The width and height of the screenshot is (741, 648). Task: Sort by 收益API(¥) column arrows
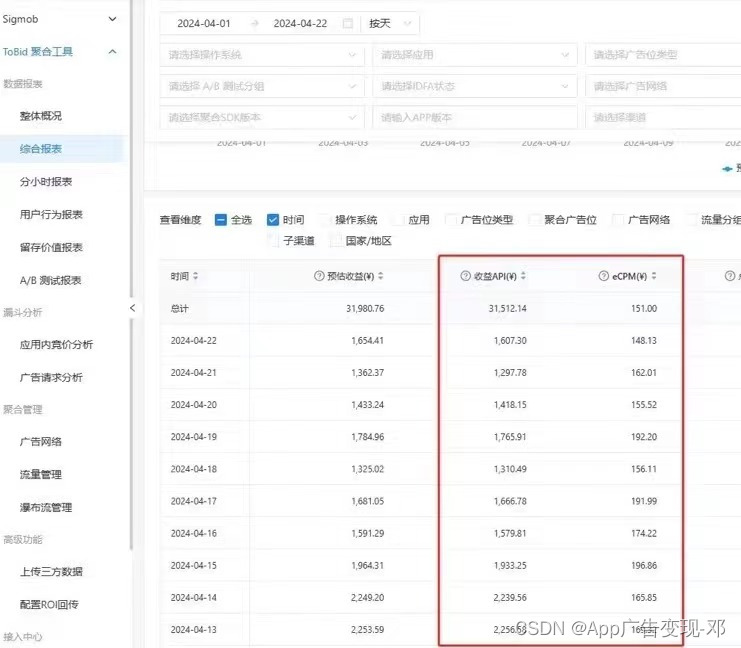(x=523, y=276)
